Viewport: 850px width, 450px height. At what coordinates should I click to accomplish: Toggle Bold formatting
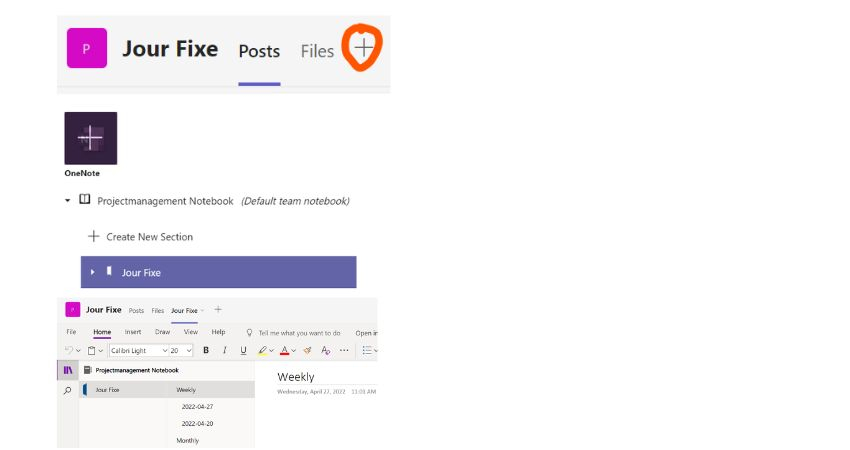pos(206,351)
